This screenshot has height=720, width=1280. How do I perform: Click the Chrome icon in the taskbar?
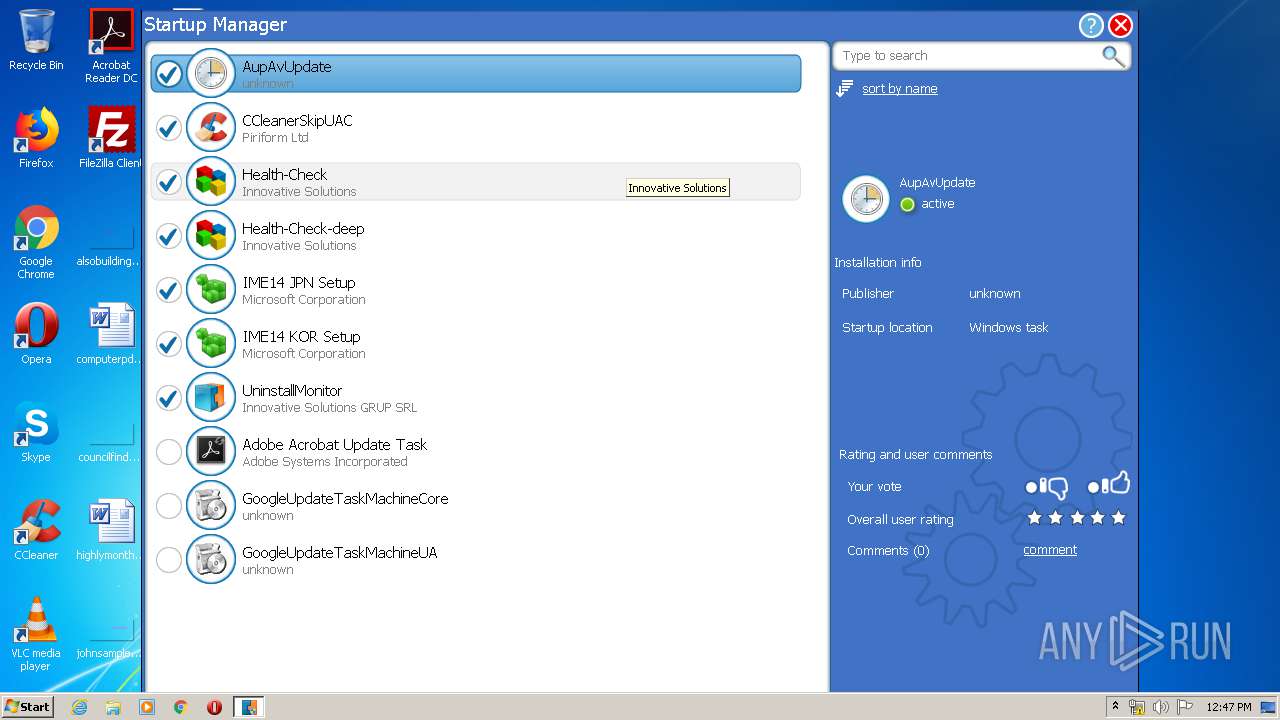click(181, 707)
